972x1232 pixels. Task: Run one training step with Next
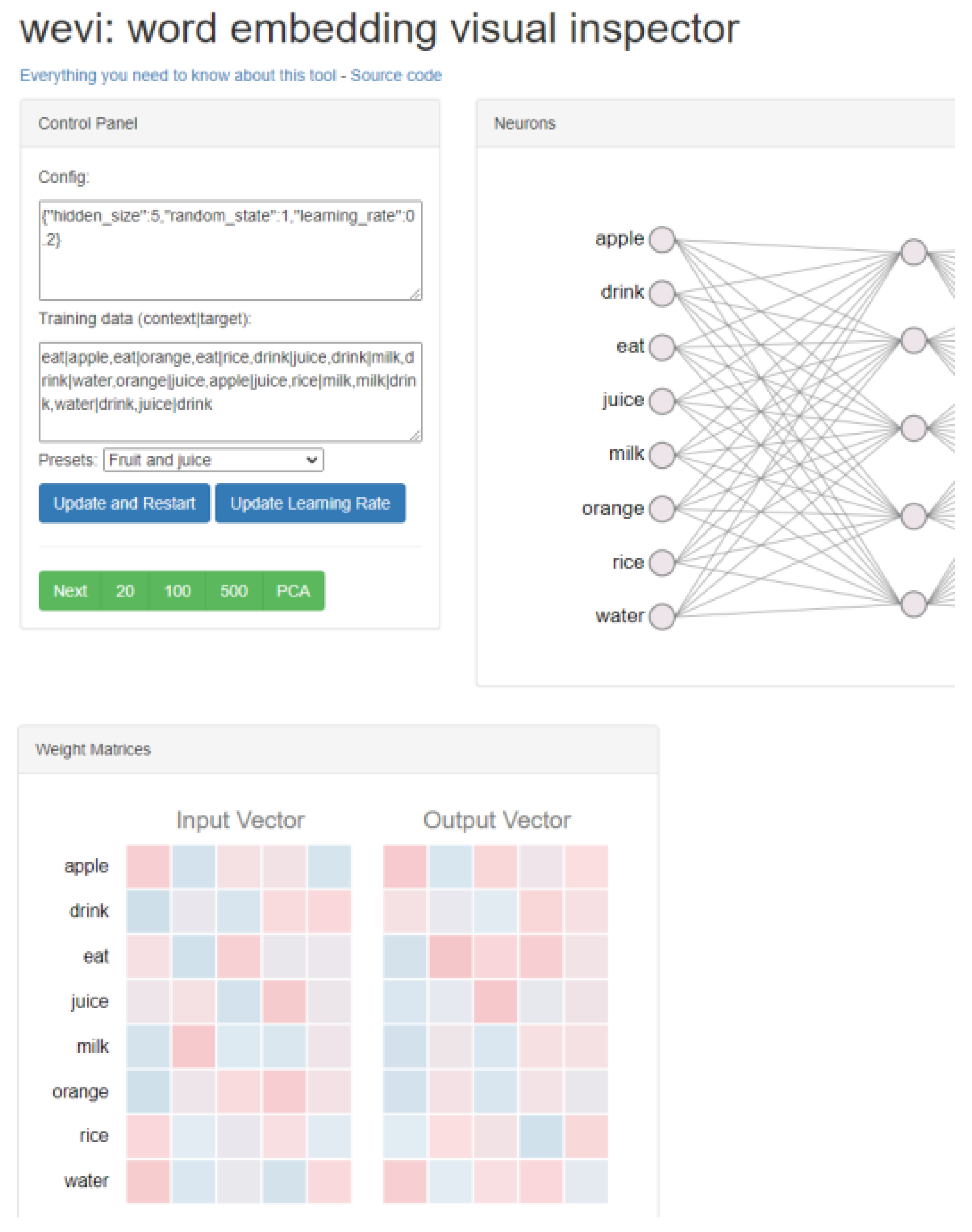pos(70,591)
